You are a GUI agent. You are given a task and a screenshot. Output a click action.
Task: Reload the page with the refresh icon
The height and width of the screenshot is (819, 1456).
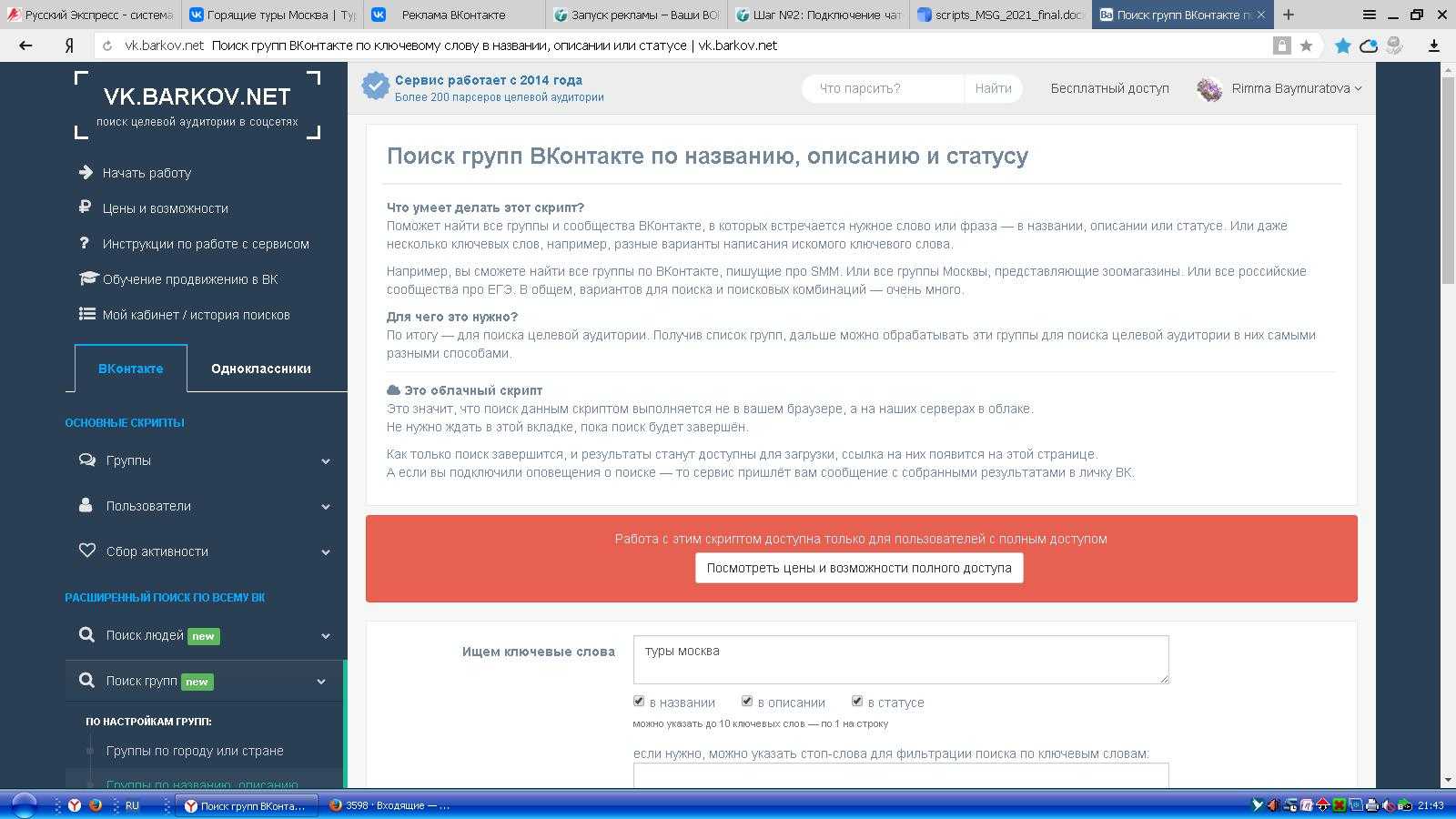coord(107,45)
